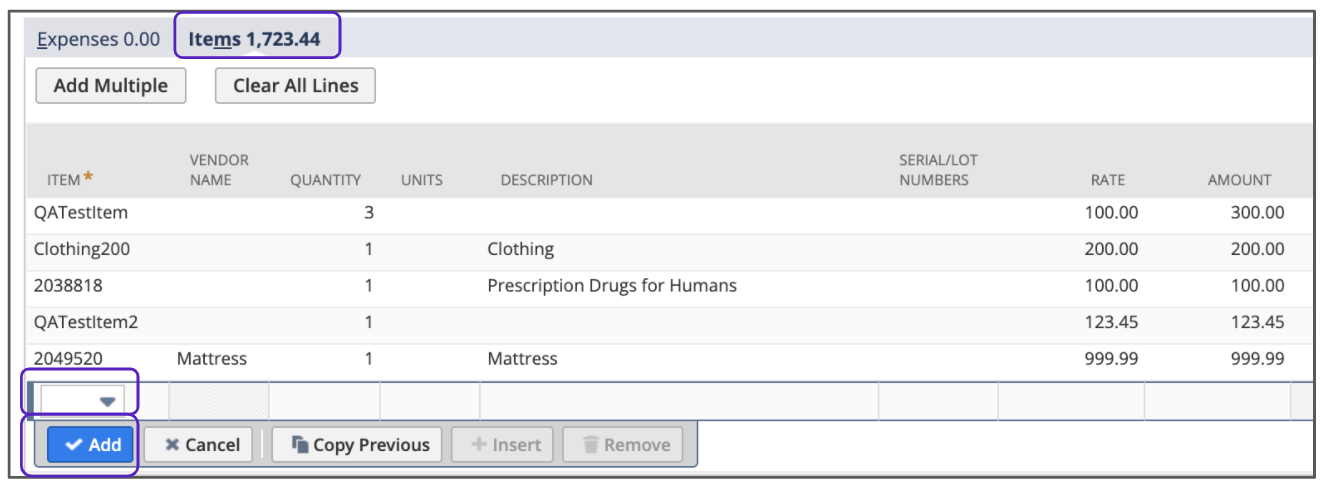Click the 2049520 Mattress item cell
This screenshot has width=1328, height=490.
click(x=69, y=358)
